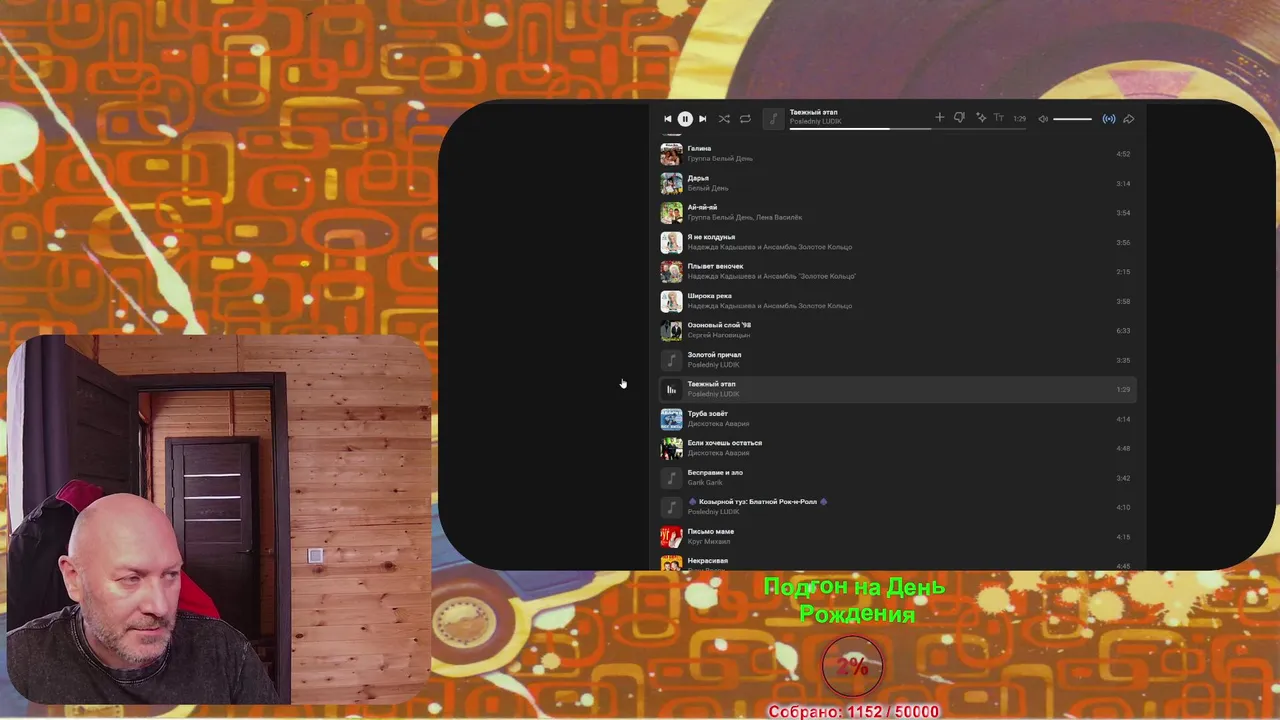Open similar tracks sparkle icon
Screen dimensions: 1280x720
point(981,118)
